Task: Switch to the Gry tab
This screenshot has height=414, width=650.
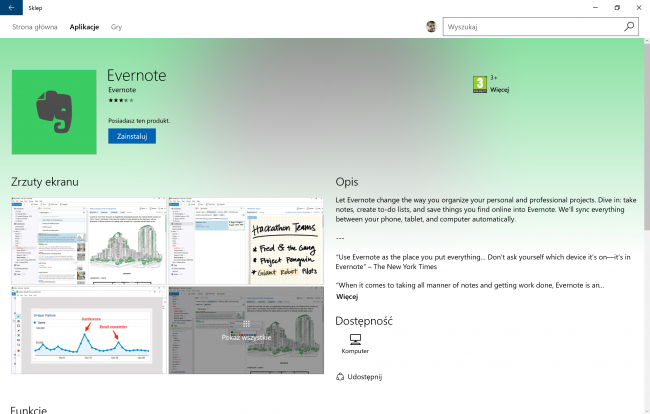Action: 116,27
